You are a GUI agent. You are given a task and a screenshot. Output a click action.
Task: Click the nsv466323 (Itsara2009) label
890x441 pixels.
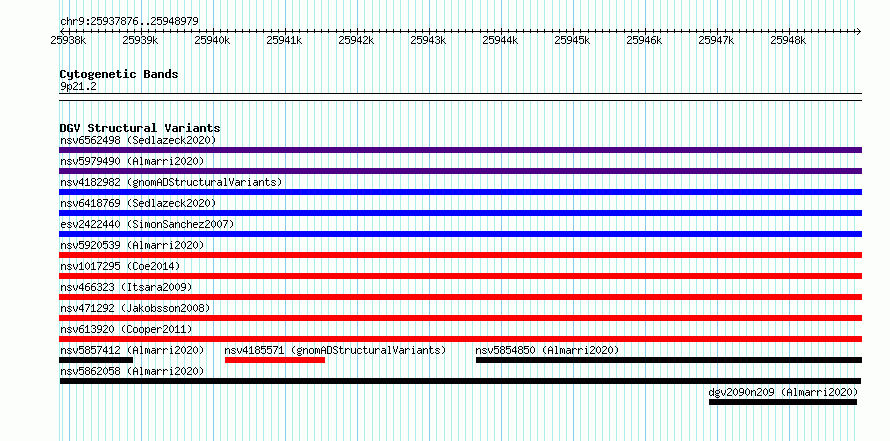(x=126, y=287)
